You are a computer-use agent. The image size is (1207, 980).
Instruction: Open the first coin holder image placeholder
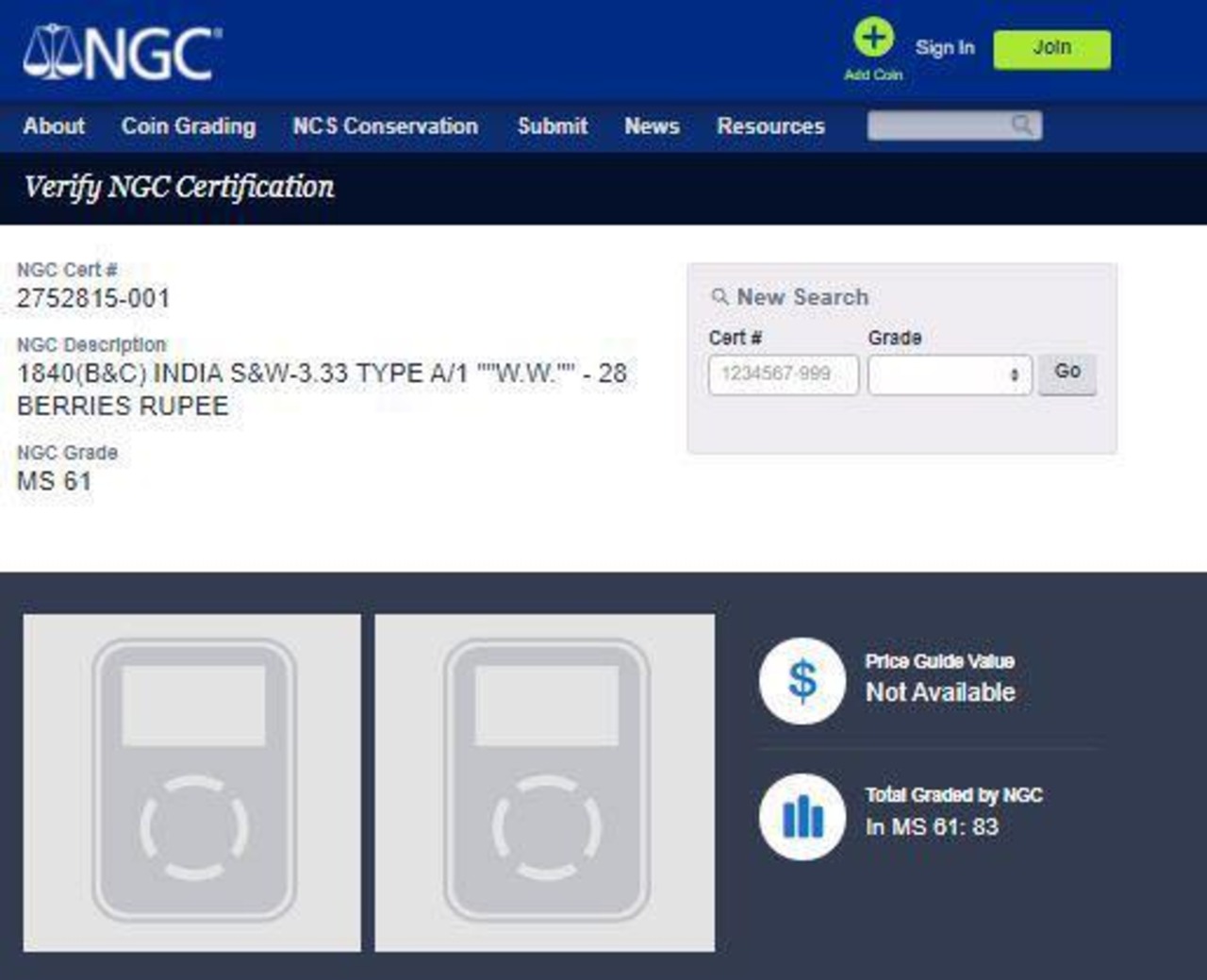[x=192, y=783]
